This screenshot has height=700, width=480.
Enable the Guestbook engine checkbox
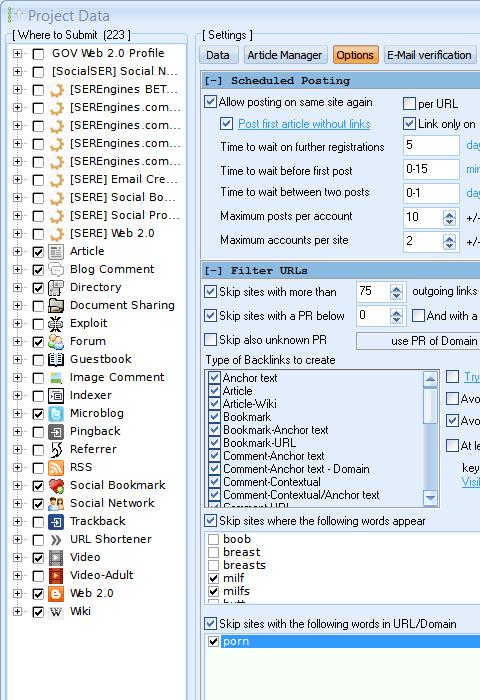pyautogui.click(x=38, y=359)
